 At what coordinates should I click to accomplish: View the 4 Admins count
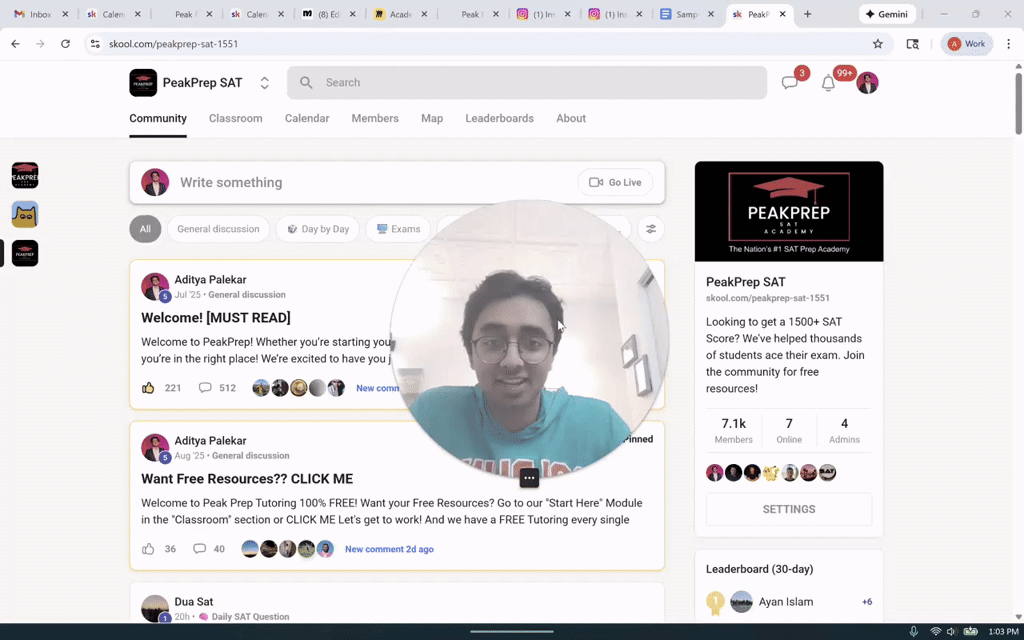pos(844,430)
